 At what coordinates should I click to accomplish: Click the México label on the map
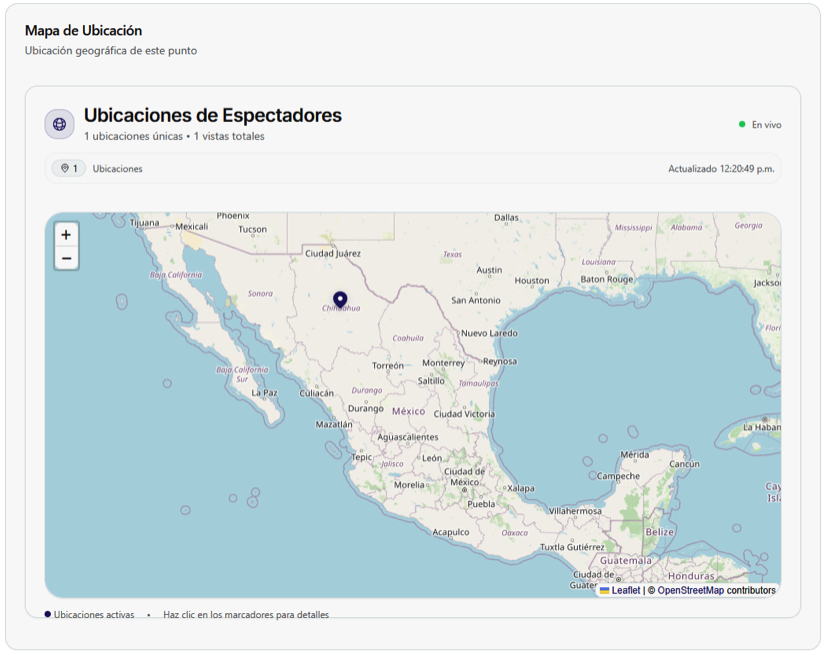[409, 410]
